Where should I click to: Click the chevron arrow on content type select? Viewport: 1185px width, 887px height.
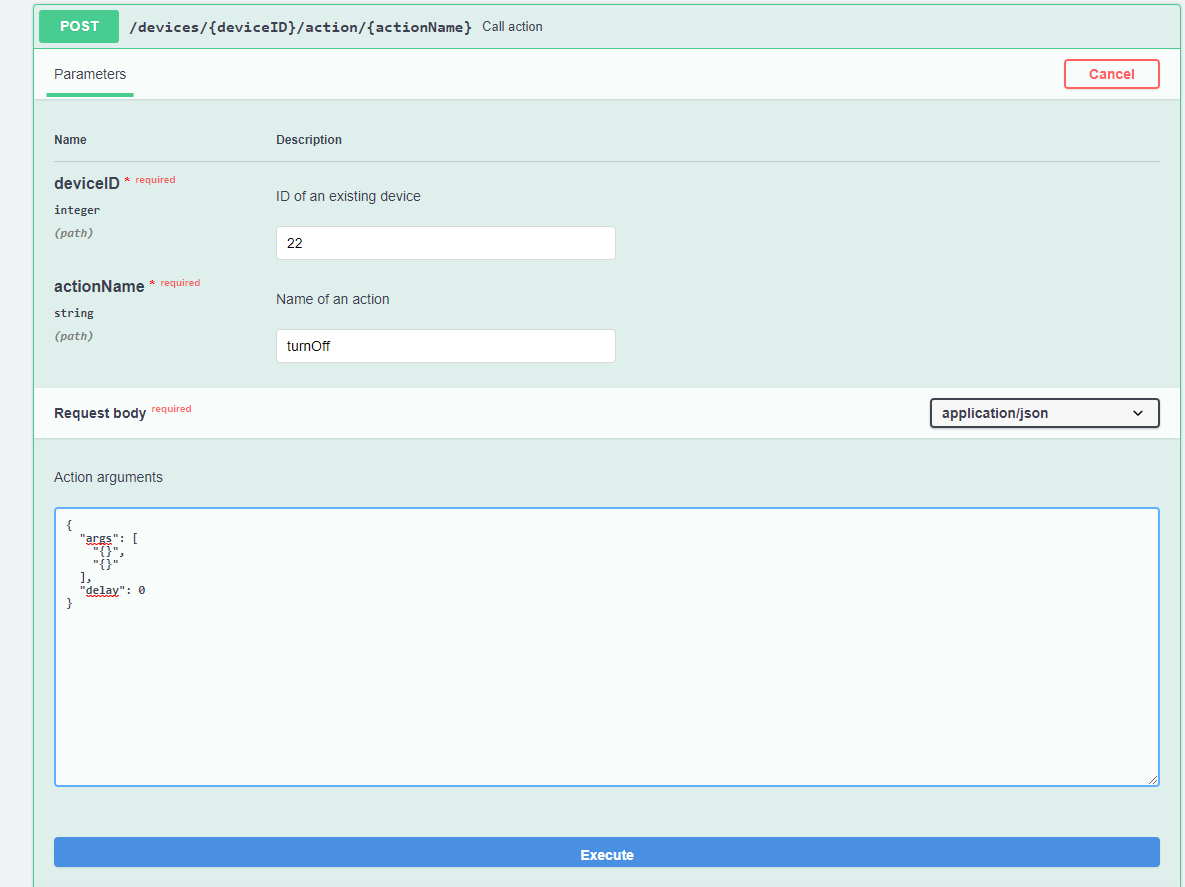1138,413
